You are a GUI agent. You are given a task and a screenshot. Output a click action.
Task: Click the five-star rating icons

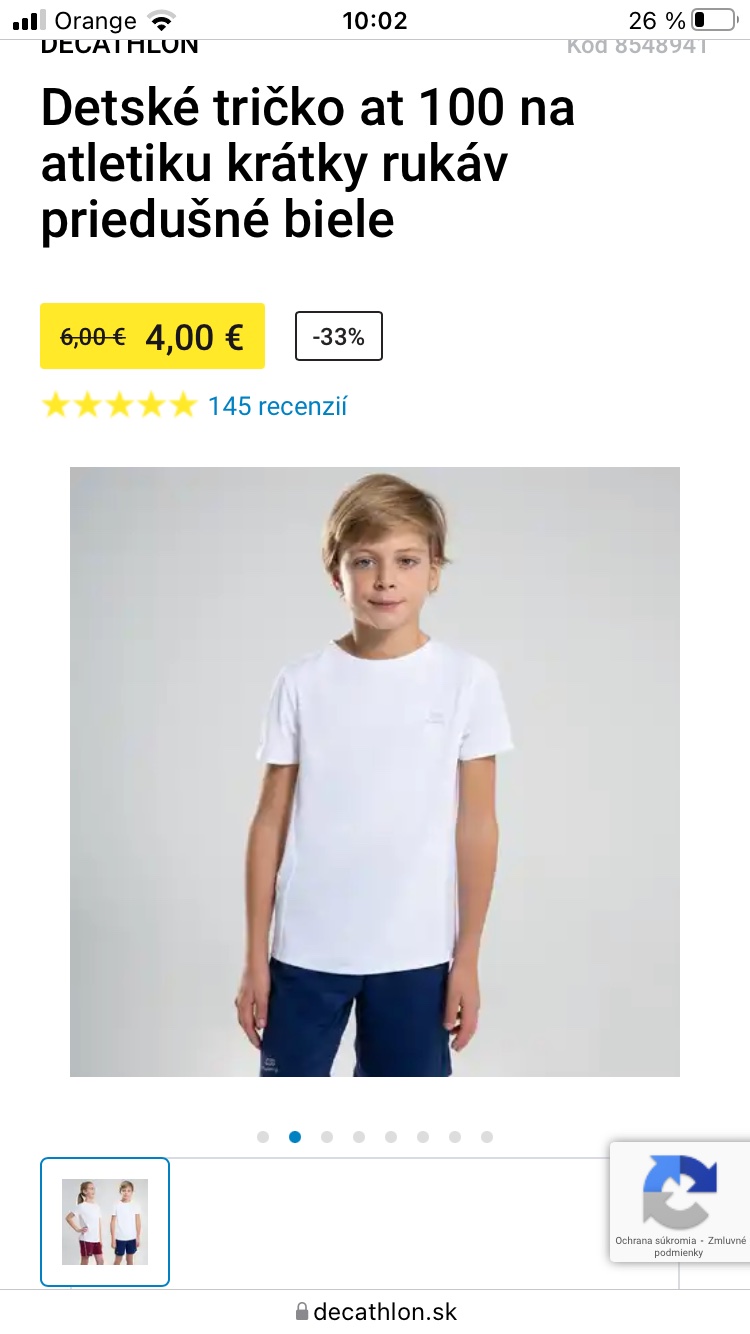click(119, 405)
